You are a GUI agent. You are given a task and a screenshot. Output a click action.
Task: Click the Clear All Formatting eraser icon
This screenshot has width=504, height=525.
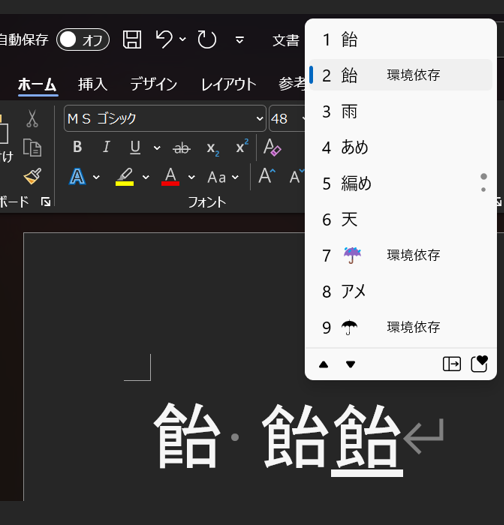point(272,147)
